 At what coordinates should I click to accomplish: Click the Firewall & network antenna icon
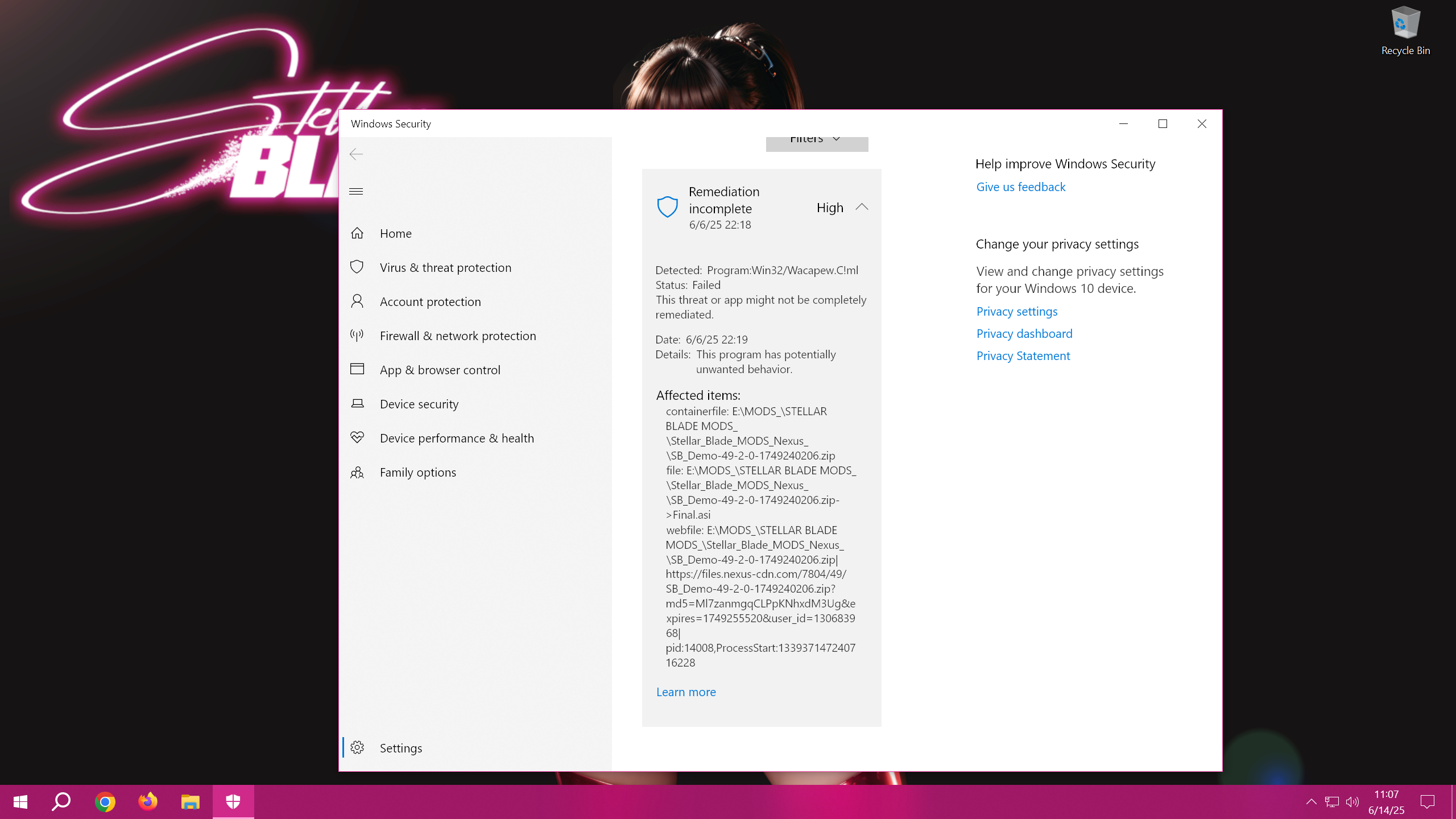tap(357, 335)
